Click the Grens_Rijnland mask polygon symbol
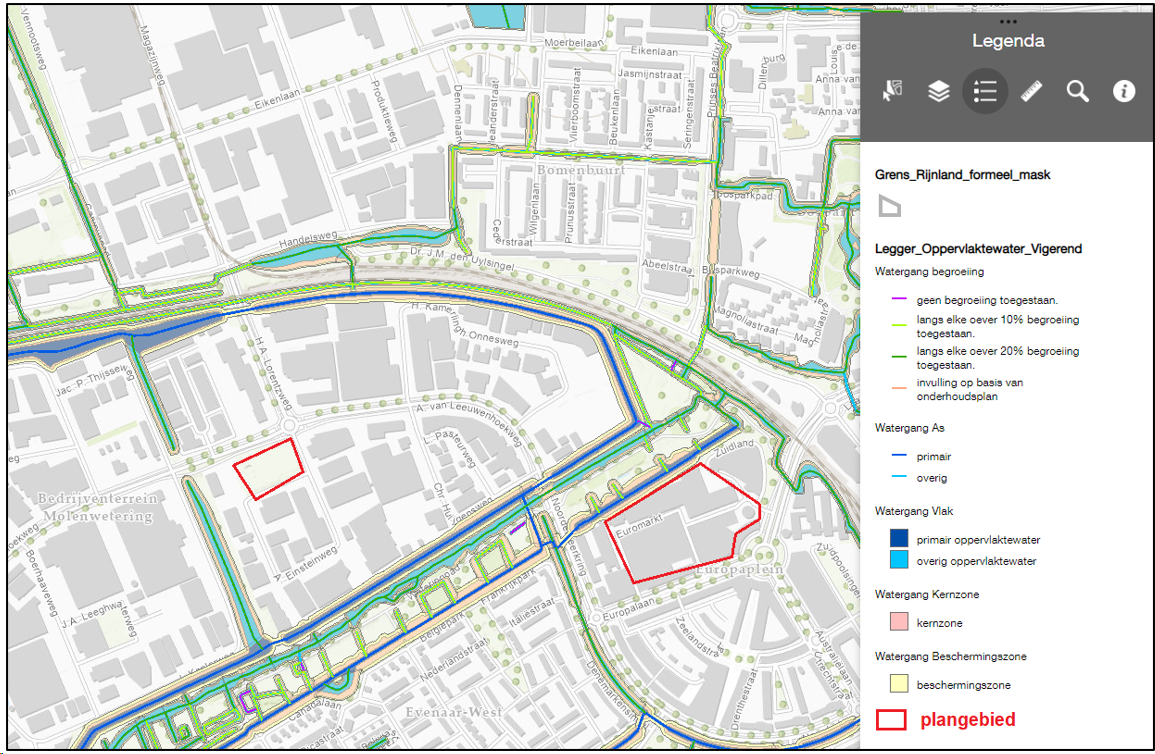 (889, 207)
